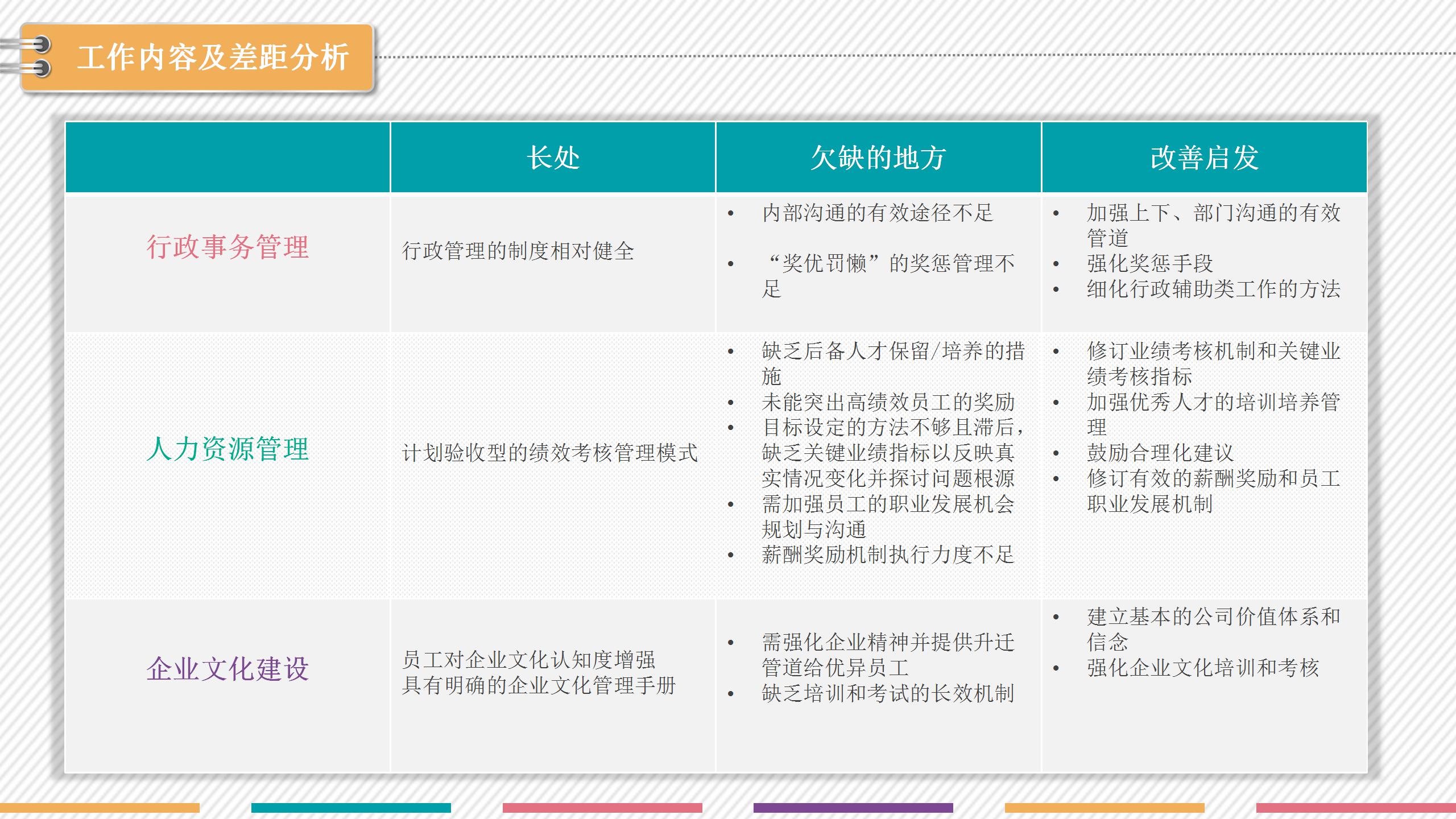This screenshot has height=819, width=1456.
Task: Select the bullet beside 缺乏后备人才保留/培养的措施
Action: click(x=731, y=351)
